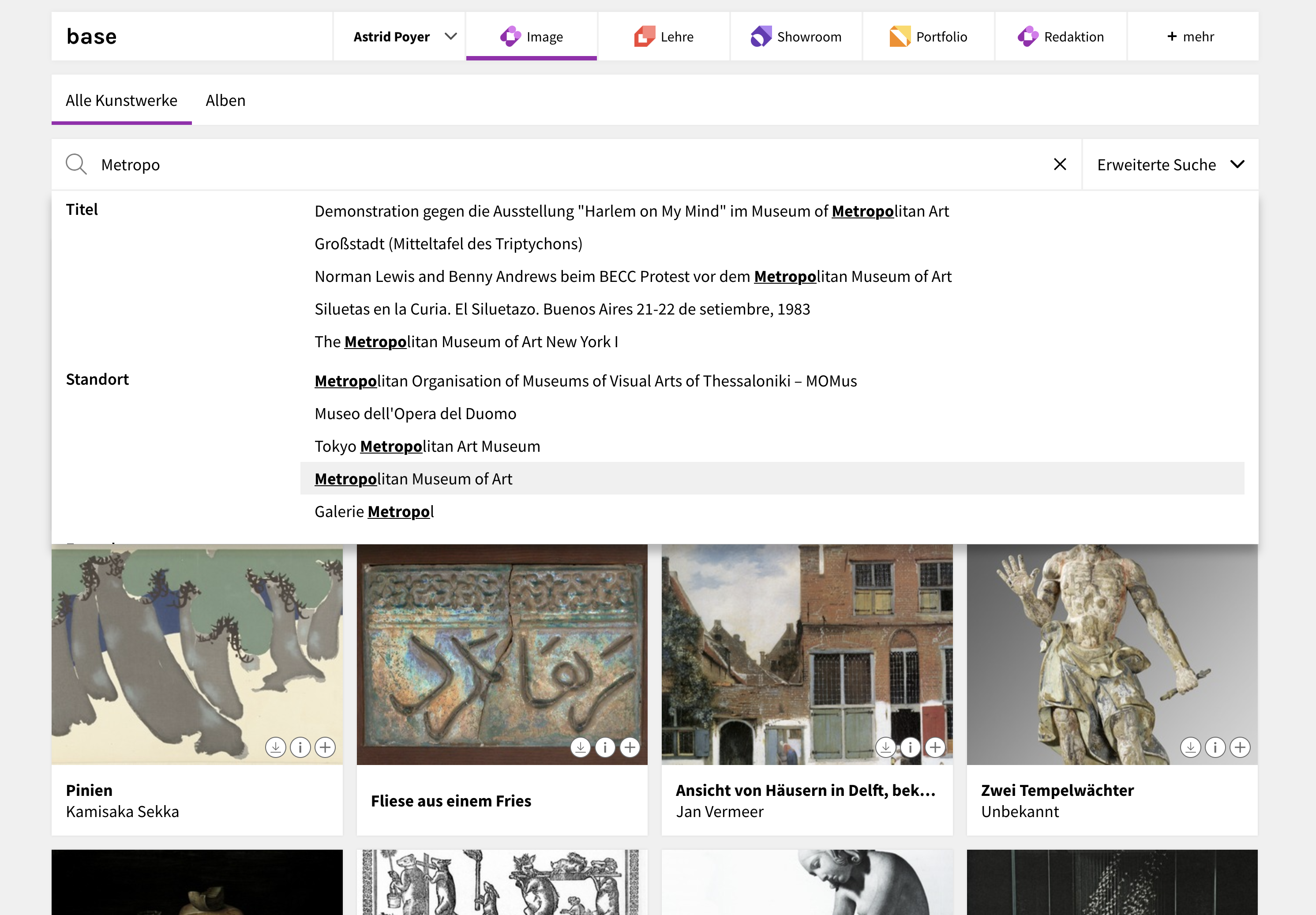Go to the Lehre section
This screenshot has width=1316, height=915.
click(x=664, y=37)
